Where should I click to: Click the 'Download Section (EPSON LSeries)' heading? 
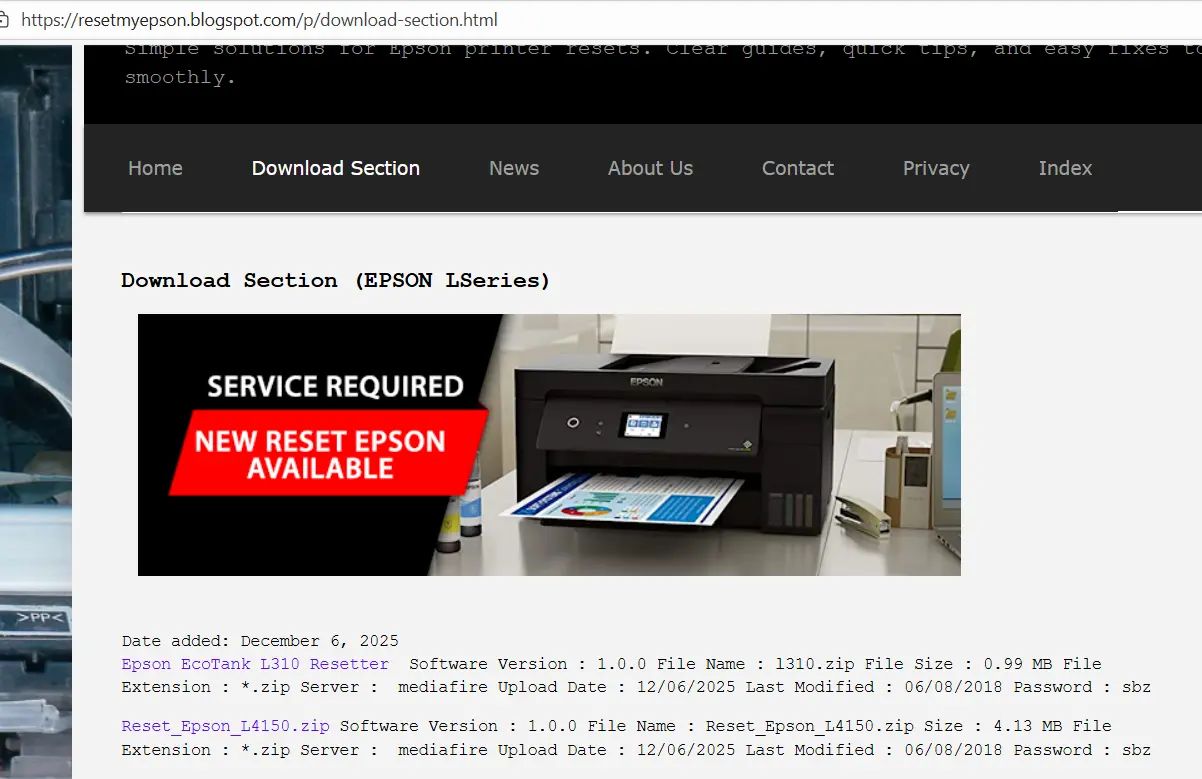[x=336, y=280]
